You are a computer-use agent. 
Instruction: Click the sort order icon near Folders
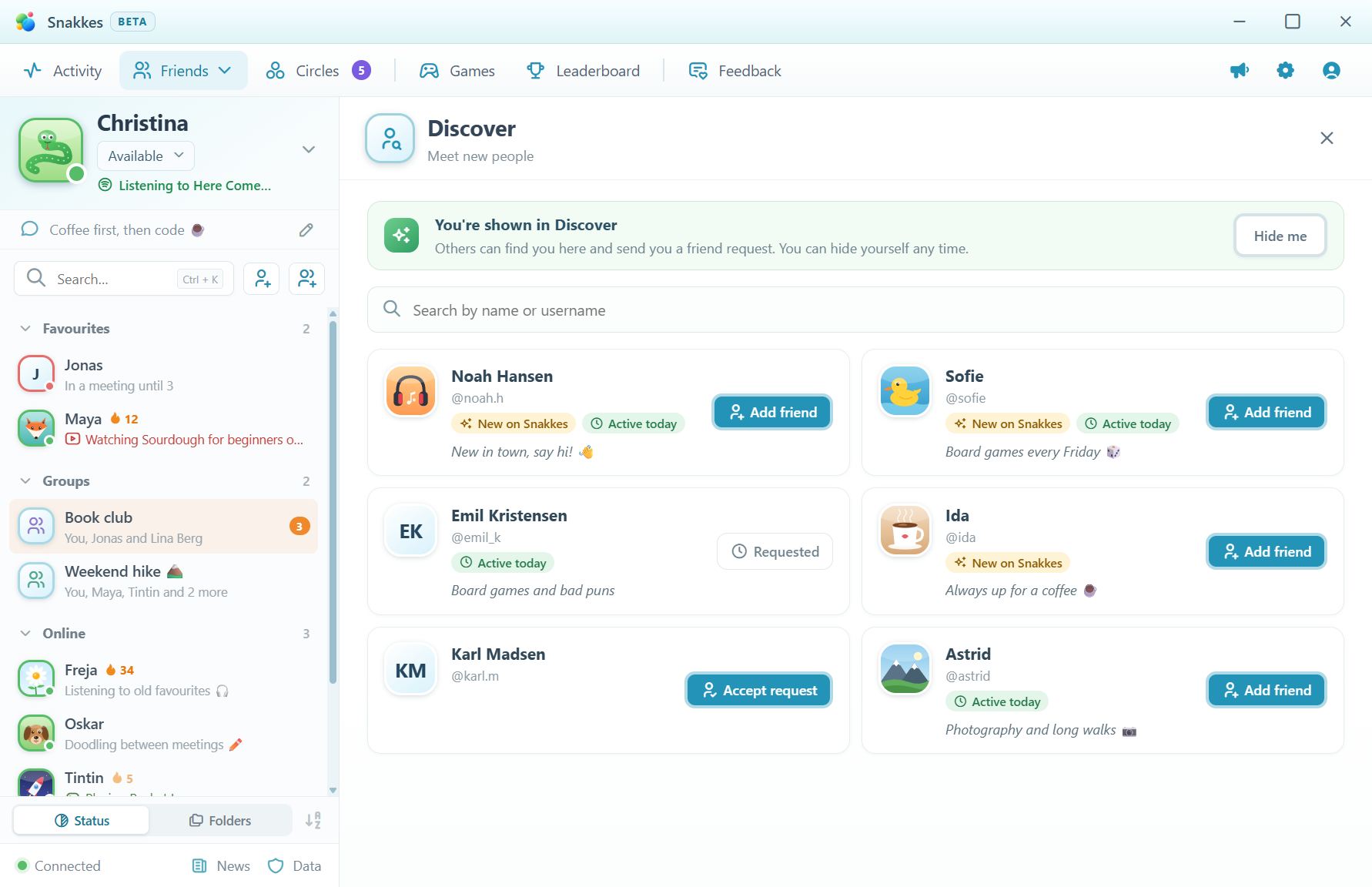coord(313,821)
